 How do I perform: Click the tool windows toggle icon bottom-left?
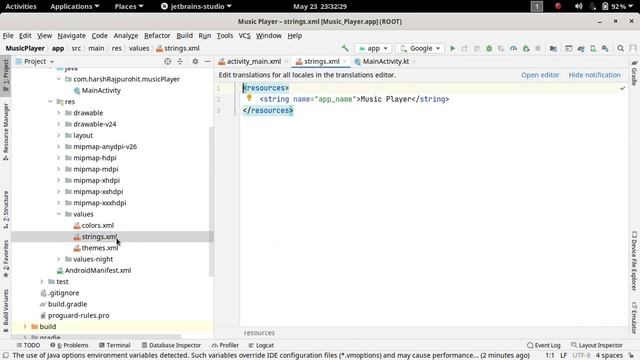(5, 356)
